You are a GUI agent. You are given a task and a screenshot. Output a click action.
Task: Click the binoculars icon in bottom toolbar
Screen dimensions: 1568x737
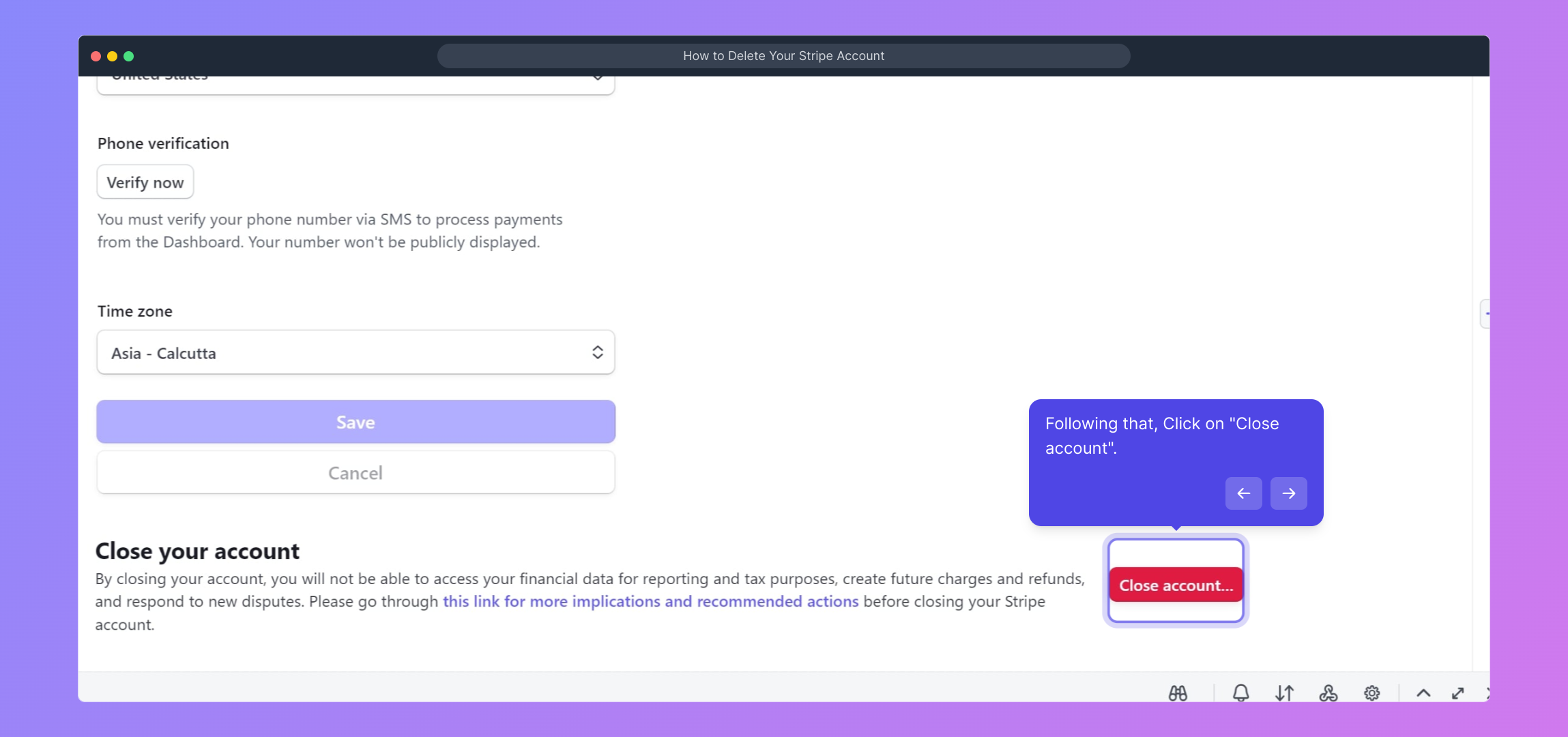[1178, 693]
